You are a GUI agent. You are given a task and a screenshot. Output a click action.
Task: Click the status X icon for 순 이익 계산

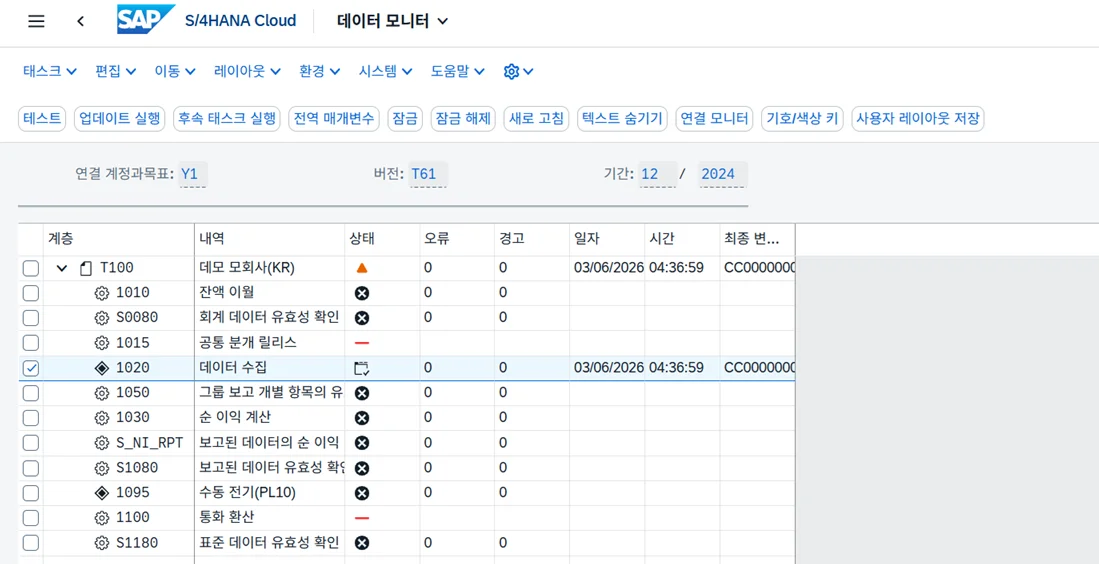(362, 418)
